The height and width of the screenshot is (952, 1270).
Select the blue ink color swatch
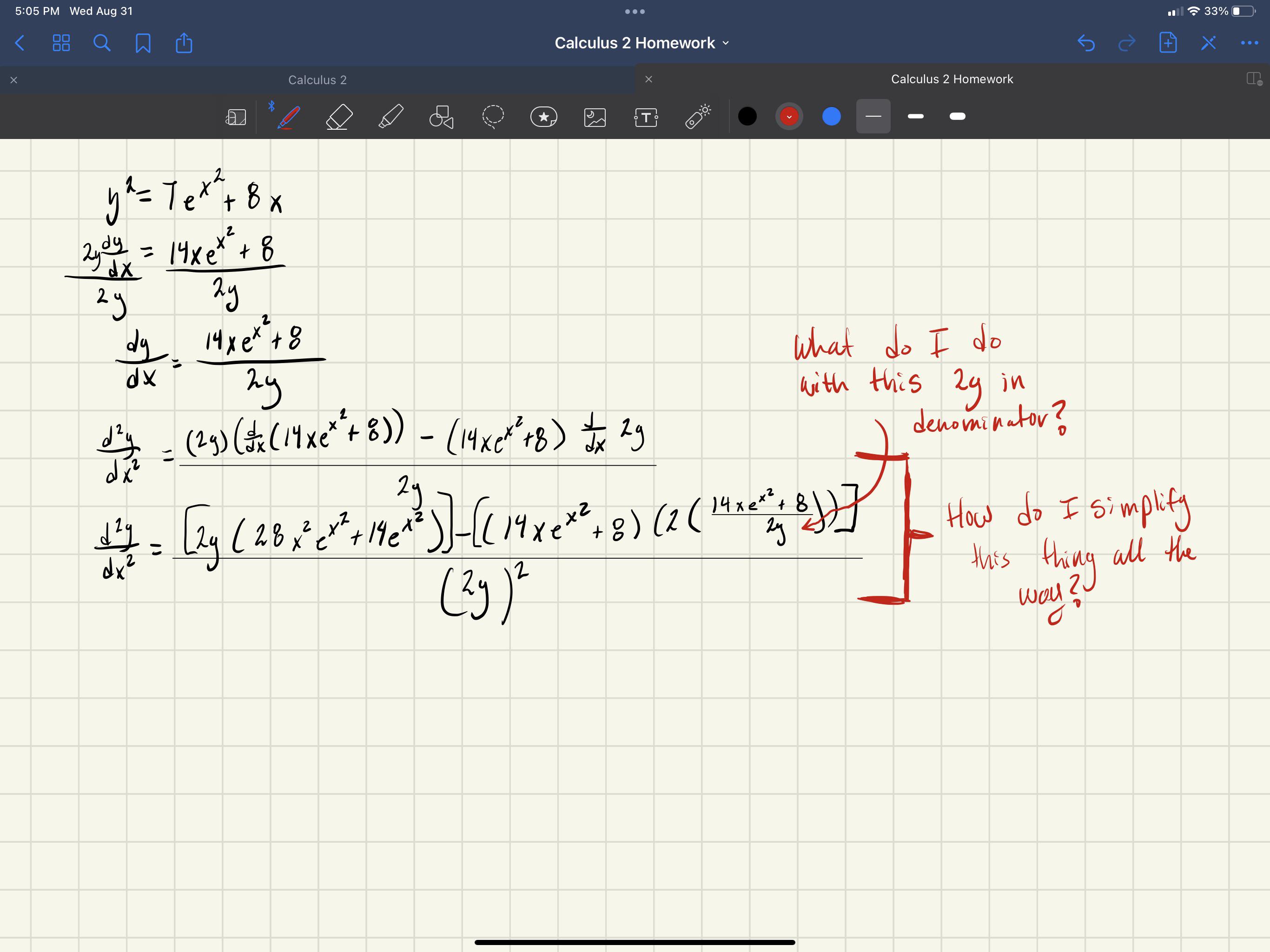pos(831,117)
